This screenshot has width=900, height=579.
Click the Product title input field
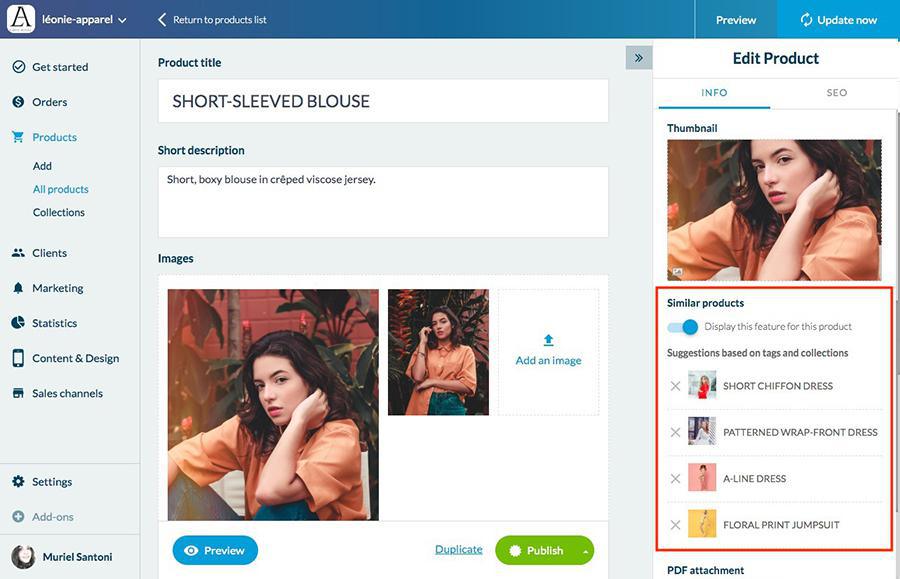[x=383, y=101]
